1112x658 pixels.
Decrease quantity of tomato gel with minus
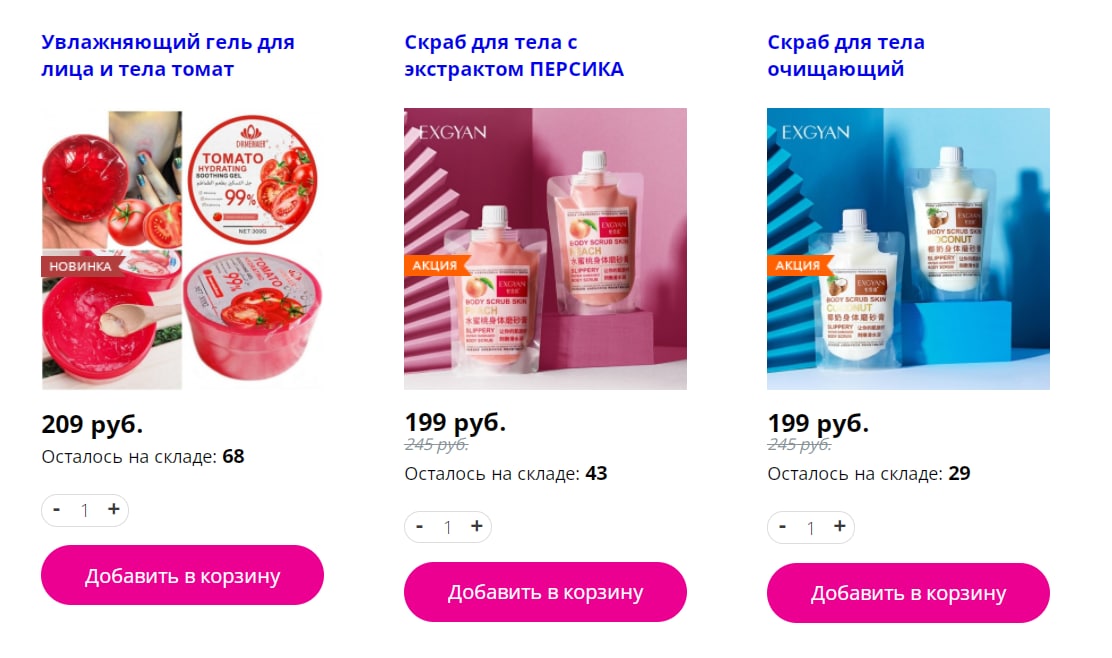click(x=57, y=509)
